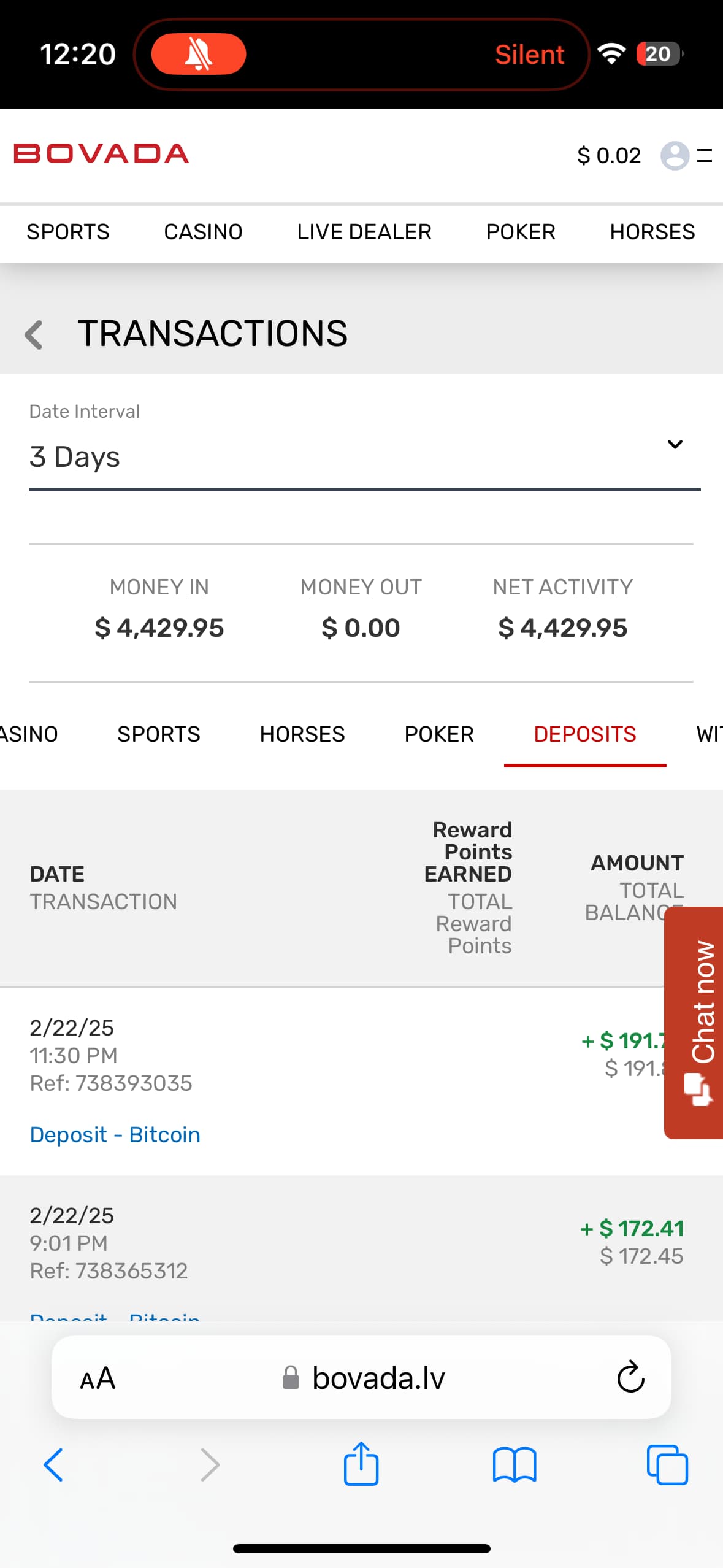Tap the bovada.lv address bar
The image size is (723, 1568).
coord(378,1378)
